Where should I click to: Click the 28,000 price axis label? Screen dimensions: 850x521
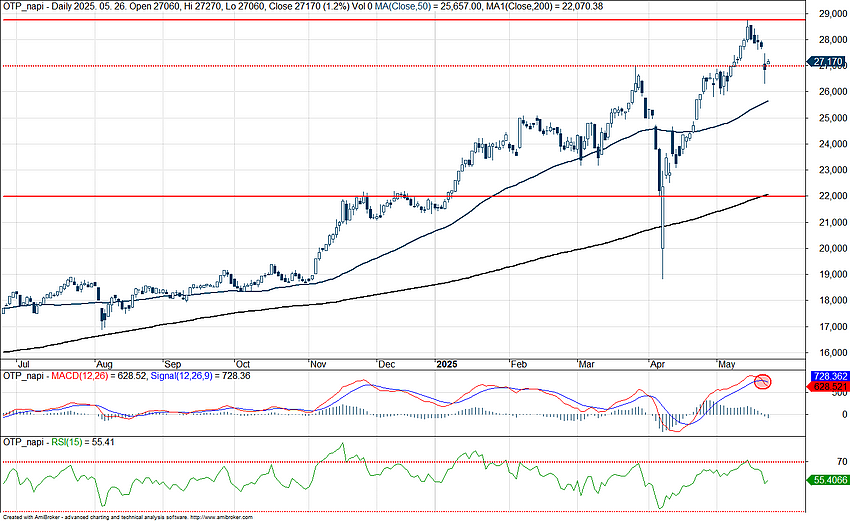(834, 40)
